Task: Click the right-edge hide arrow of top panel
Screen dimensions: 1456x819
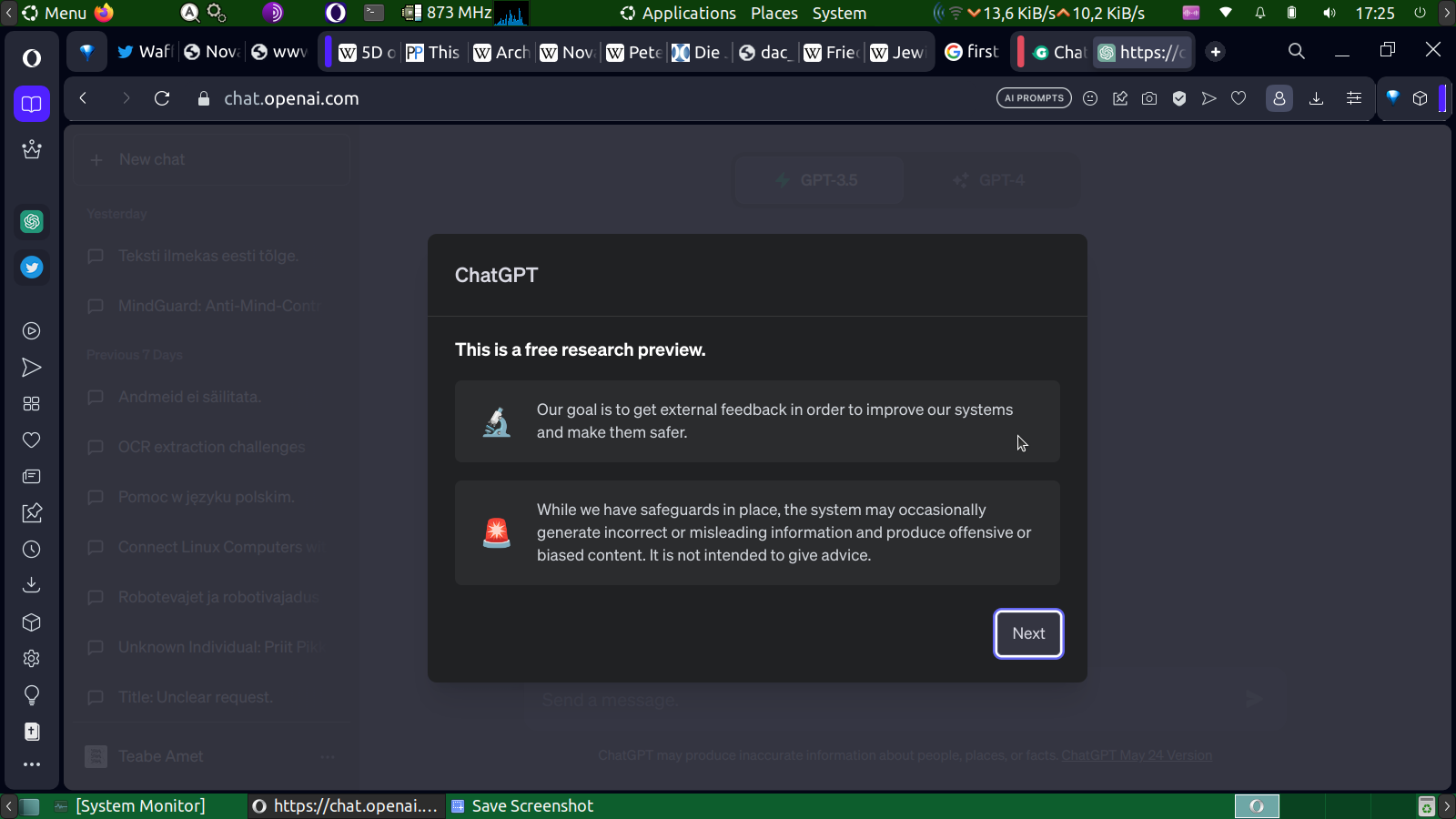Action: pyautogui.click(x=1447, y=13)
